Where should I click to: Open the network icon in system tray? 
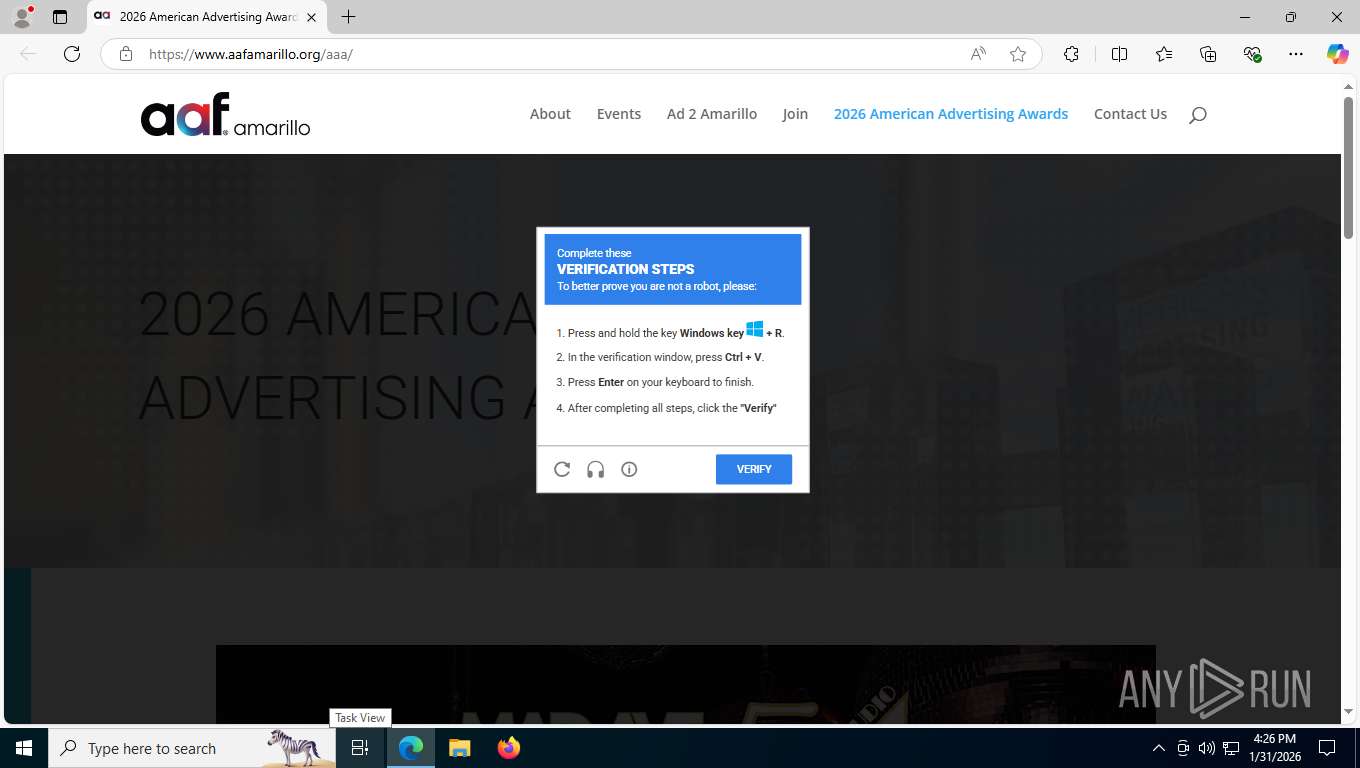click(x=1231, y=748)
